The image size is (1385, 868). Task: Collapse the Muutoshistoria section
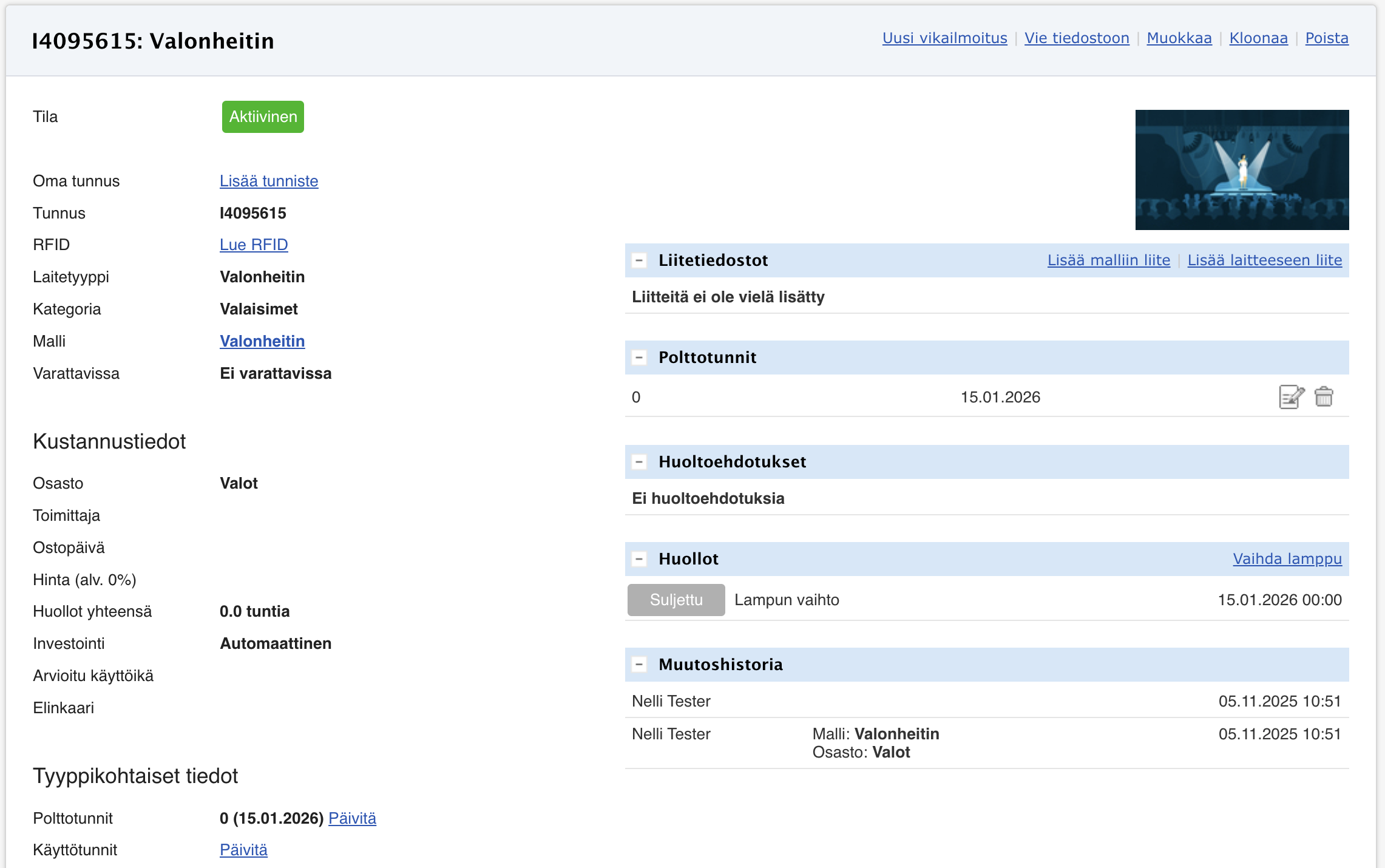point(639,665)
